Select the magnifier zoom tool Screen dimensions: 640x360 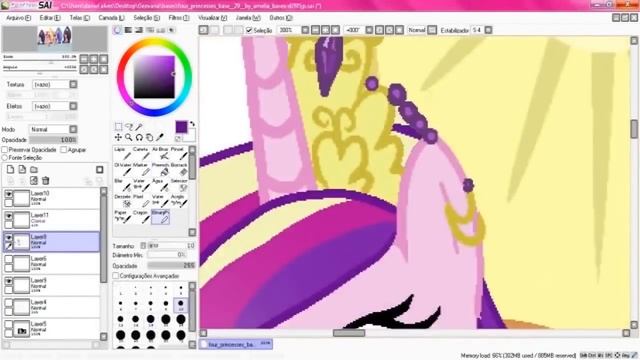[x=129, y=138]
